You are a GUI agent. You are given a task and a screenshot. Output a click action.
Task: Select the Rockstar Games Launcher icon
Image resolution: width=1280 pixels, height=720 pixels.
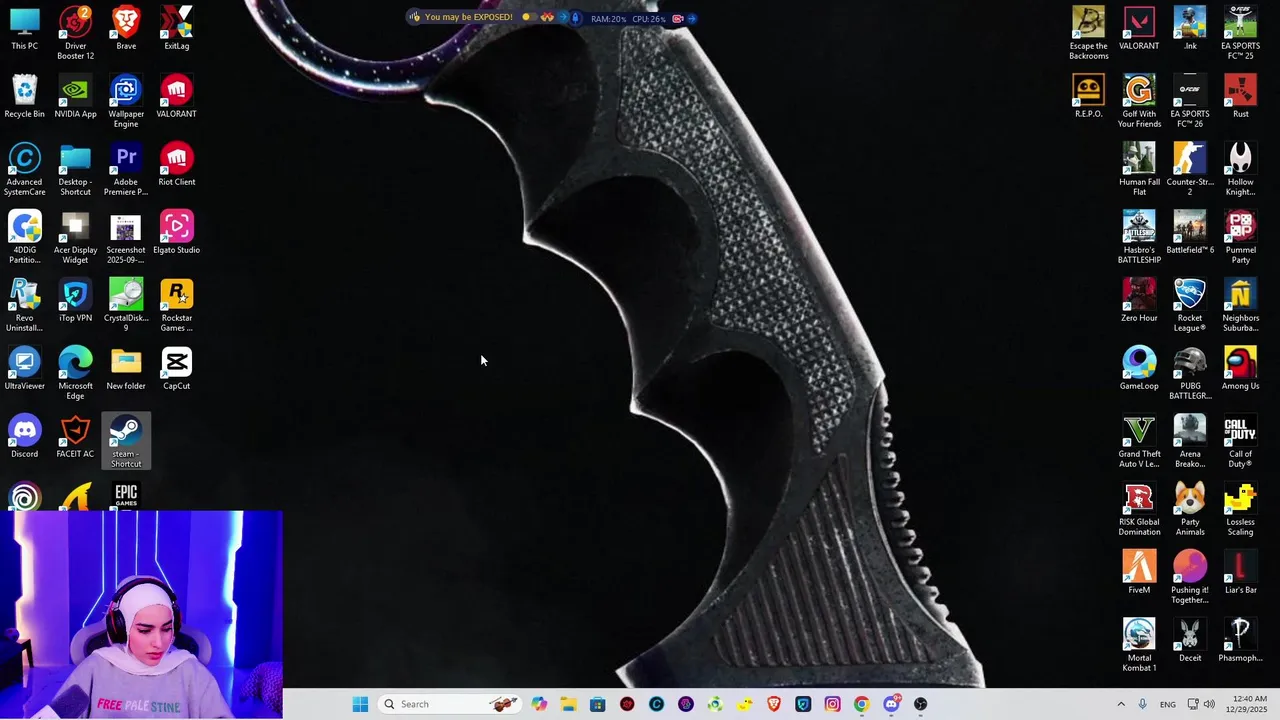click(177, 305)
